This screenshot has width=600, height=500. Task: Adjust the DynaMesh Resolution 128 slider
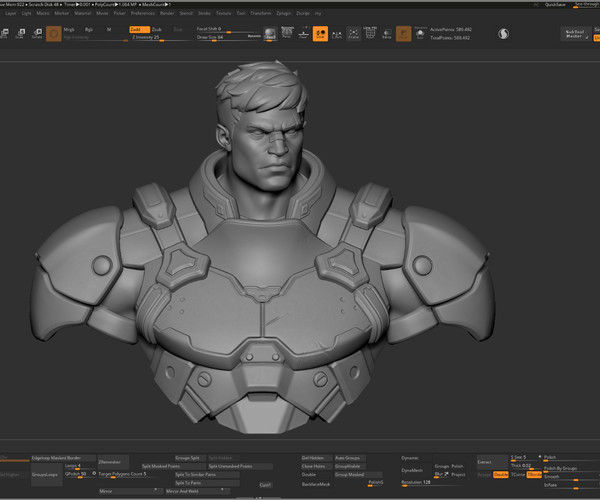[433, 483]
